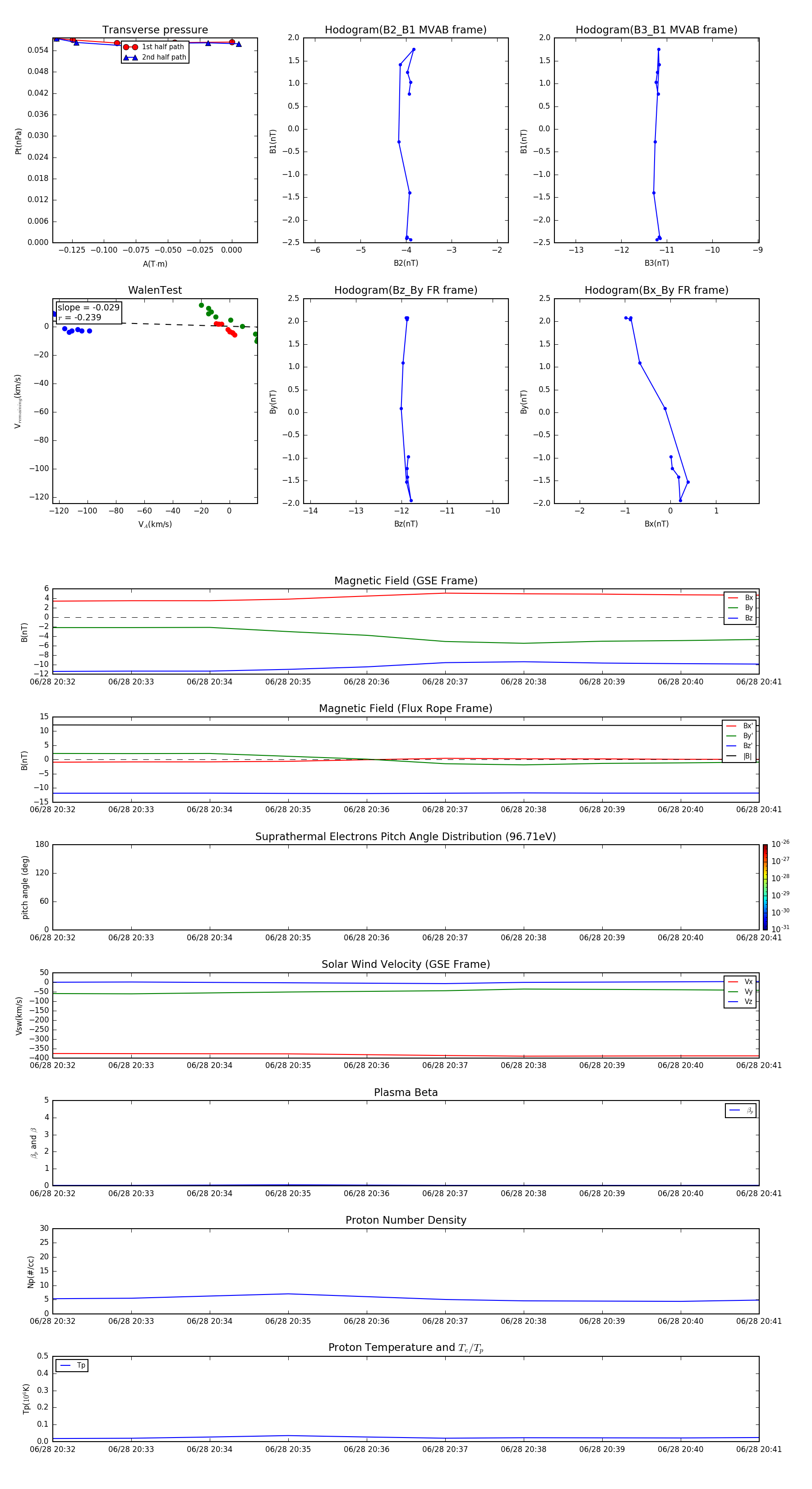The width and height of the screenshot is (812, 1489).
Task: Select the green "By" legend entry in GSE panel
Action: coord(740,607)
